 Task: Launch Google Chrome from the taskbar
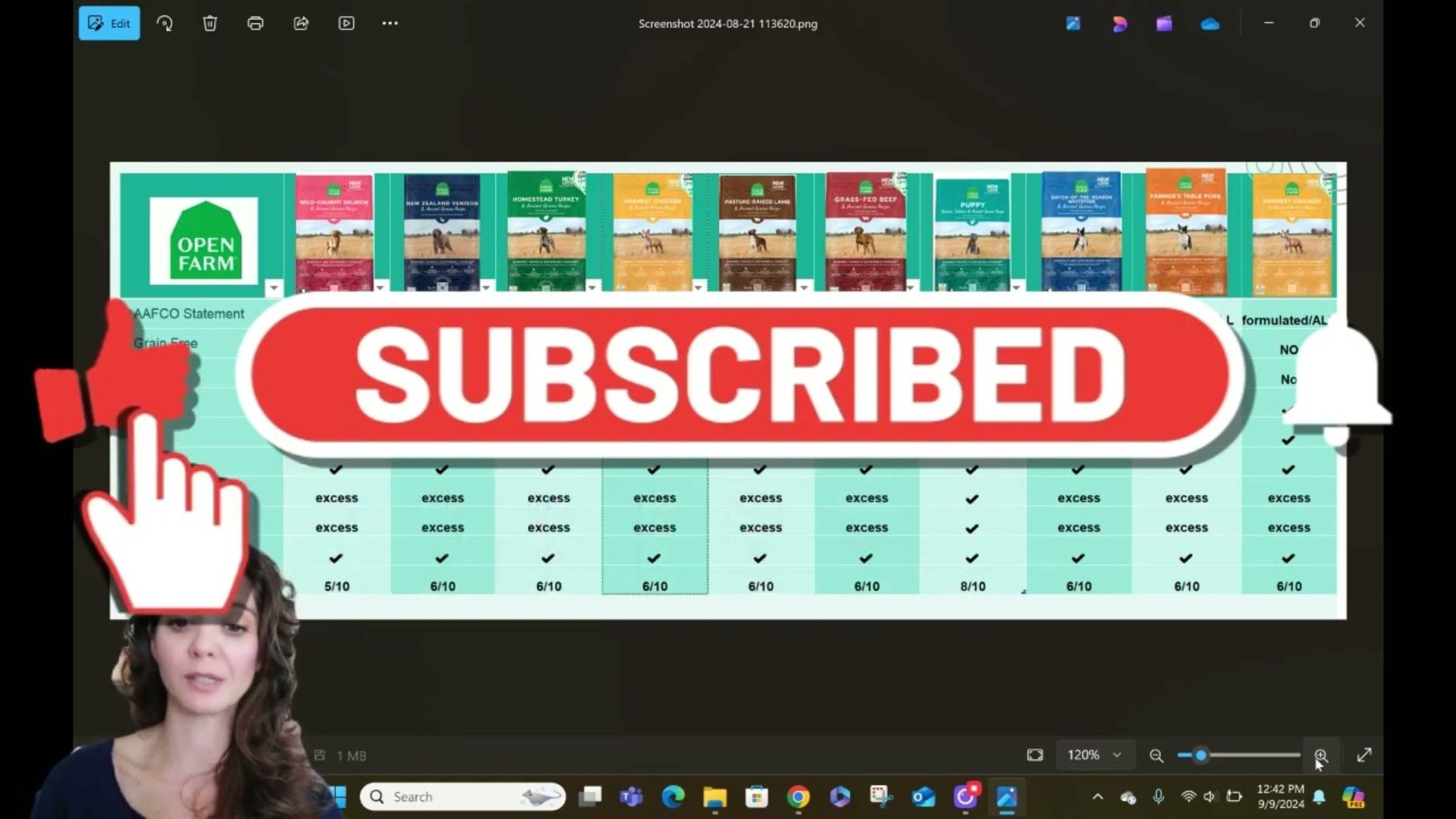798,797
